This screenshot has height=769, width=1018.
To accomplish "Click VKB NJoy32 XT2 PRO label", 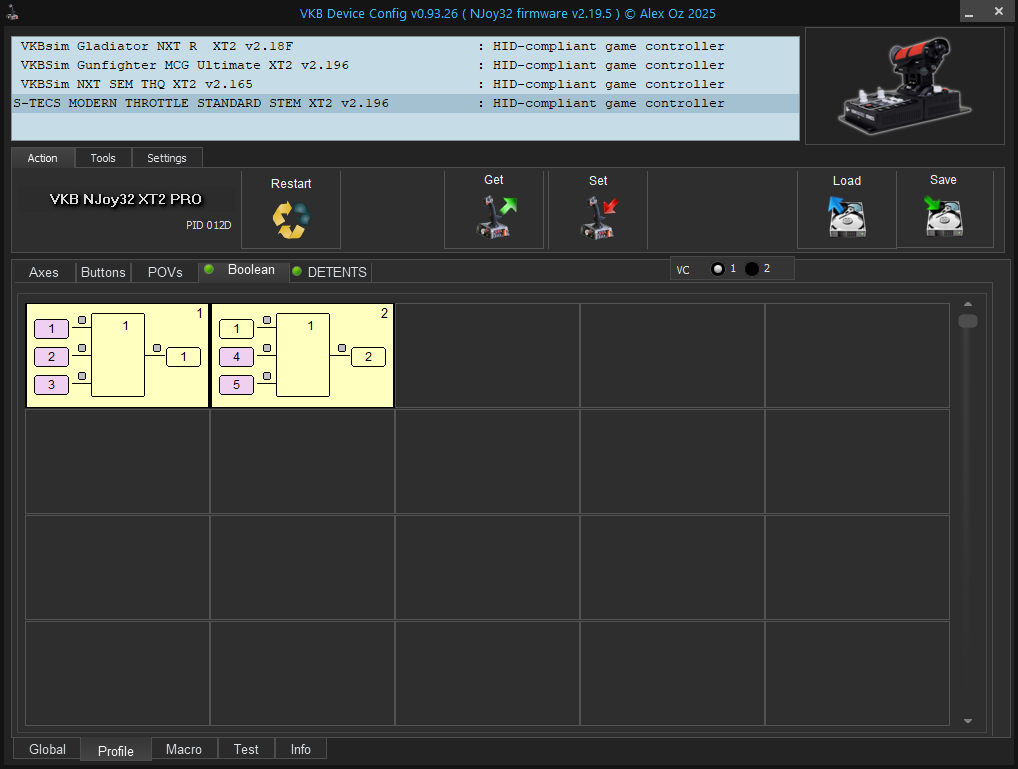I will [x=126, y=199].
